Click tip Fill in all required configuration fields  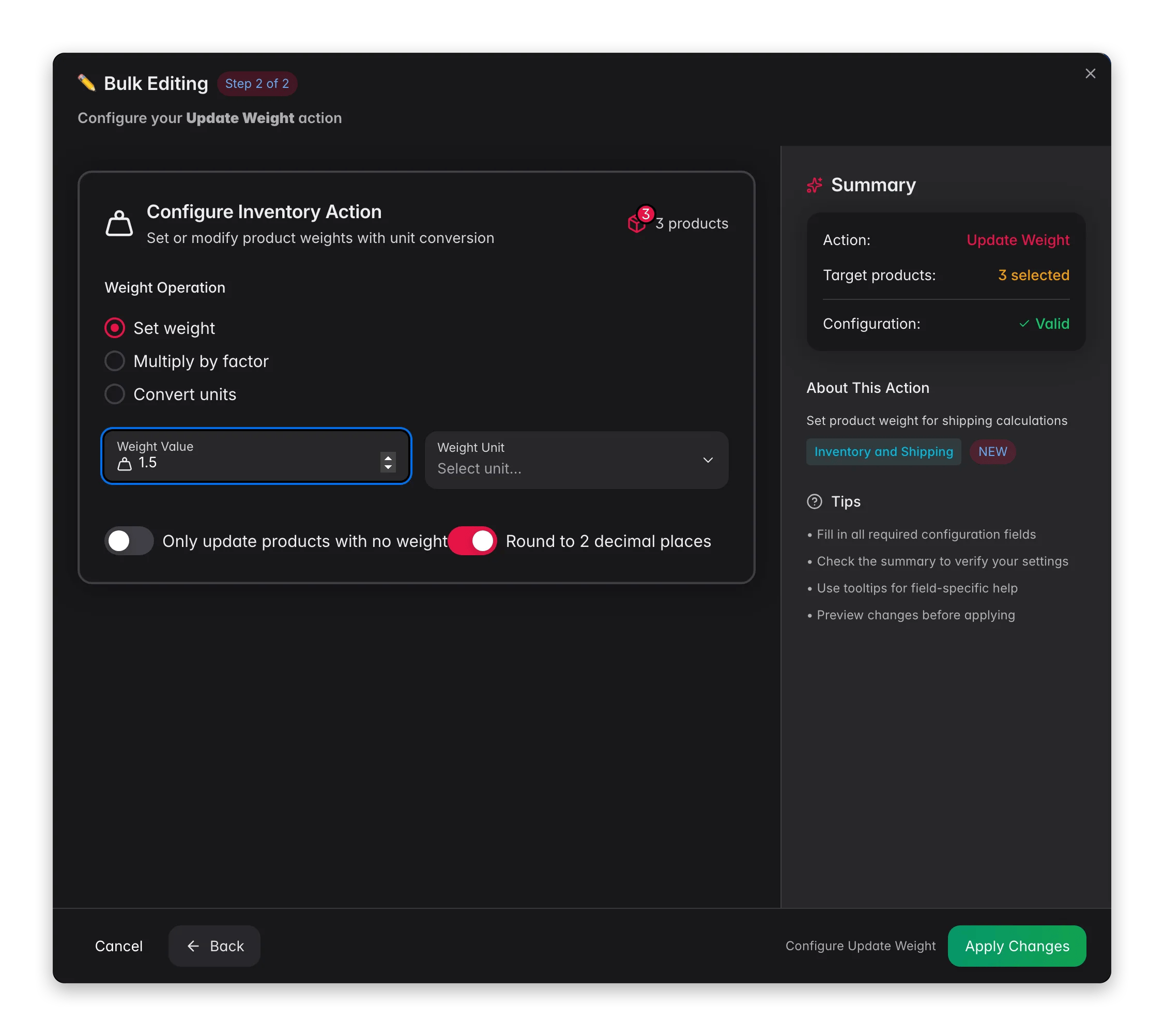pos(926,534)
